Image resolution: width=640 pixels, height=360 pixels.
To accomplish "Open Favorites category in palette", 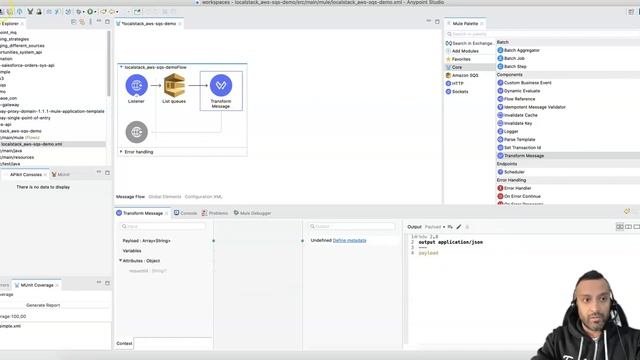I will tap(458, 59).
